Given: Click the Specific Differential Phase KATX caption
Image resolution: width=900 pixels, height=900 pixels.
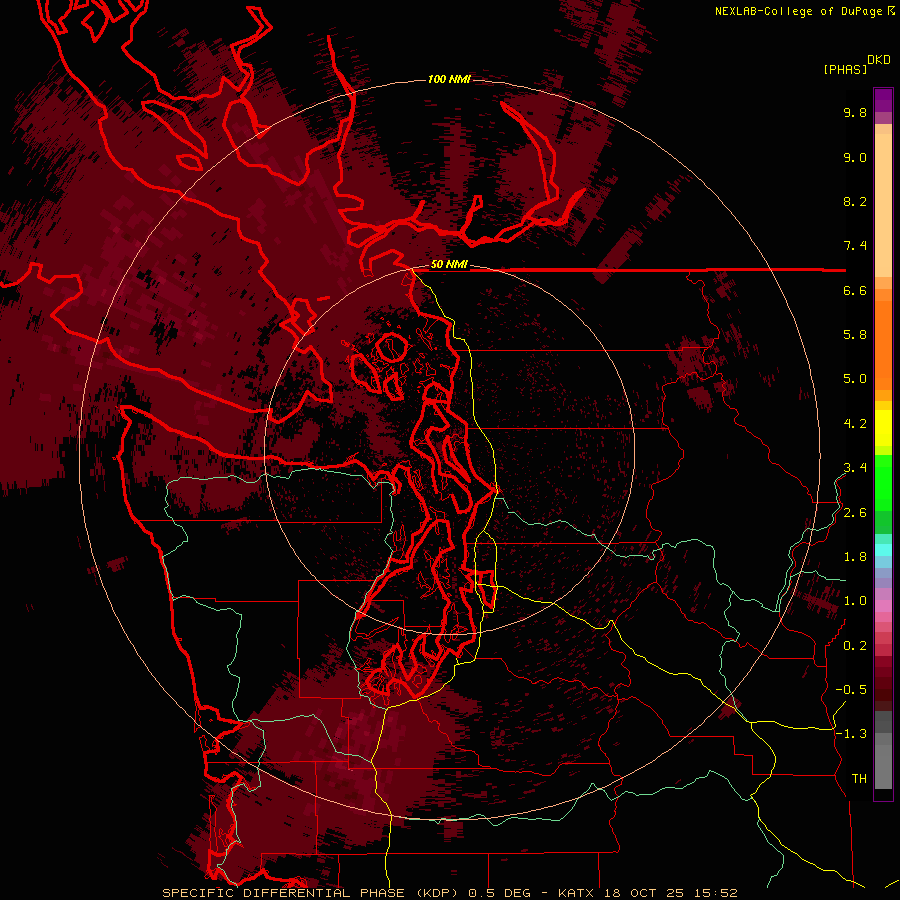Looking at the screenshot, I should (449, 893).
